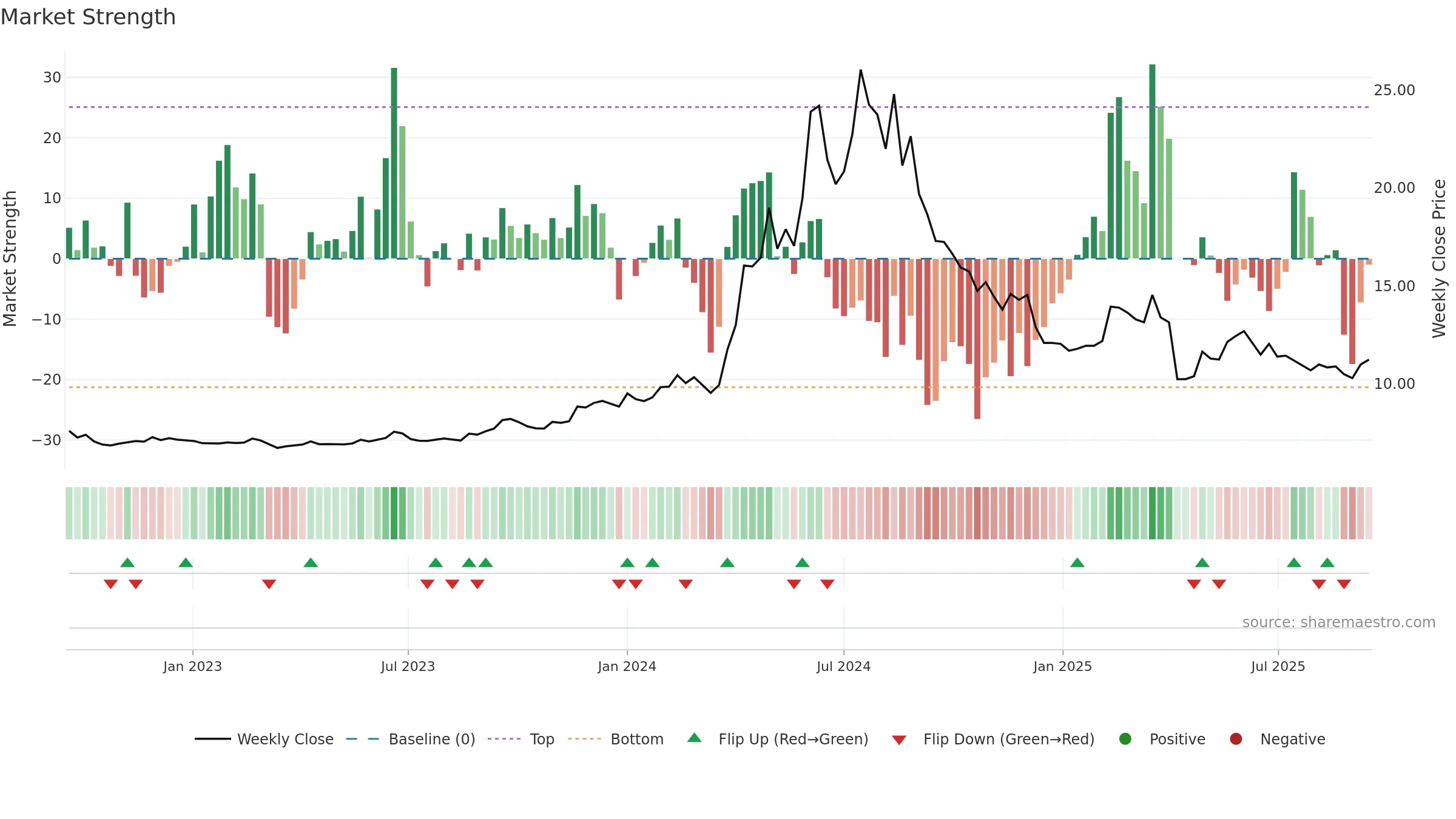The image size is (1456, 819).
Task: Click the last Flip Down marker on the right
Action: point(1344,584)
